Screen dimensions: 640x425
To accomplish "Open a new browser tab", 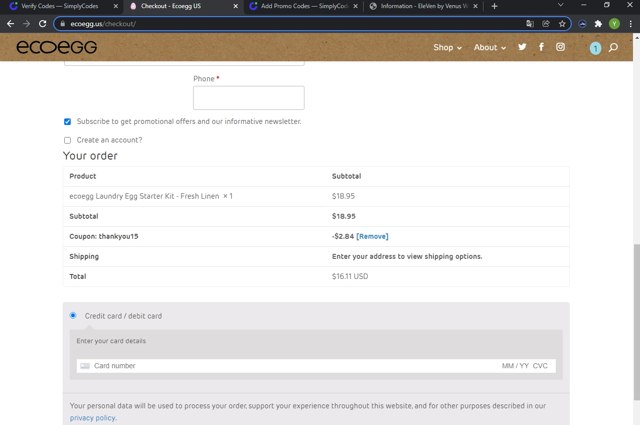I will (494, 6).
